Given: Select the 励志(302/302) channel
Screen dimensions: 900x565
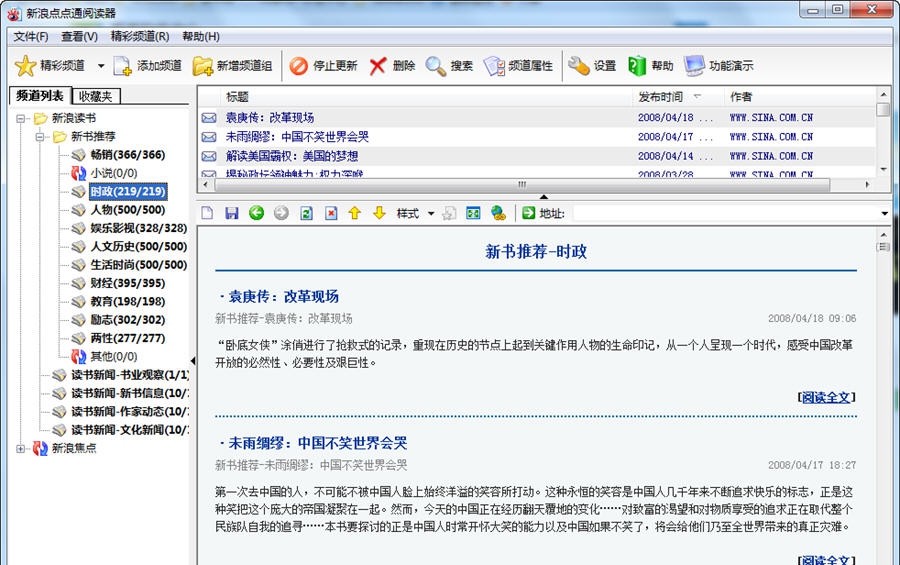Looking at the screenshot, I should 127,320.
